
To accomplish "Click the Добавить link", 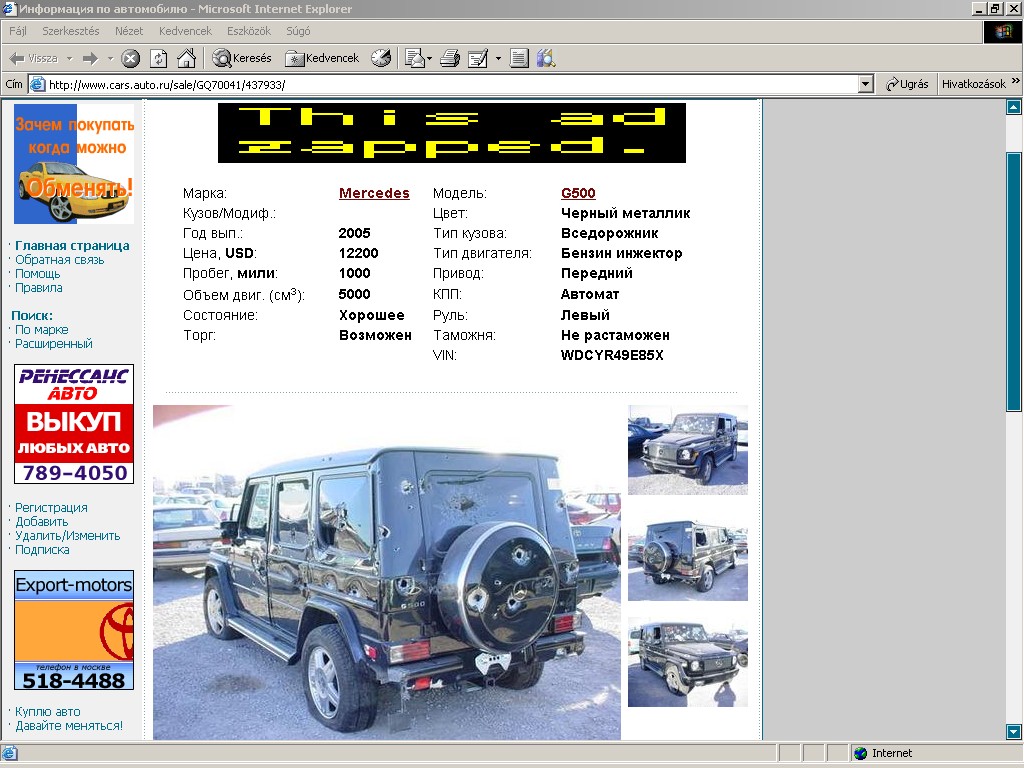I will pos(41,522).
